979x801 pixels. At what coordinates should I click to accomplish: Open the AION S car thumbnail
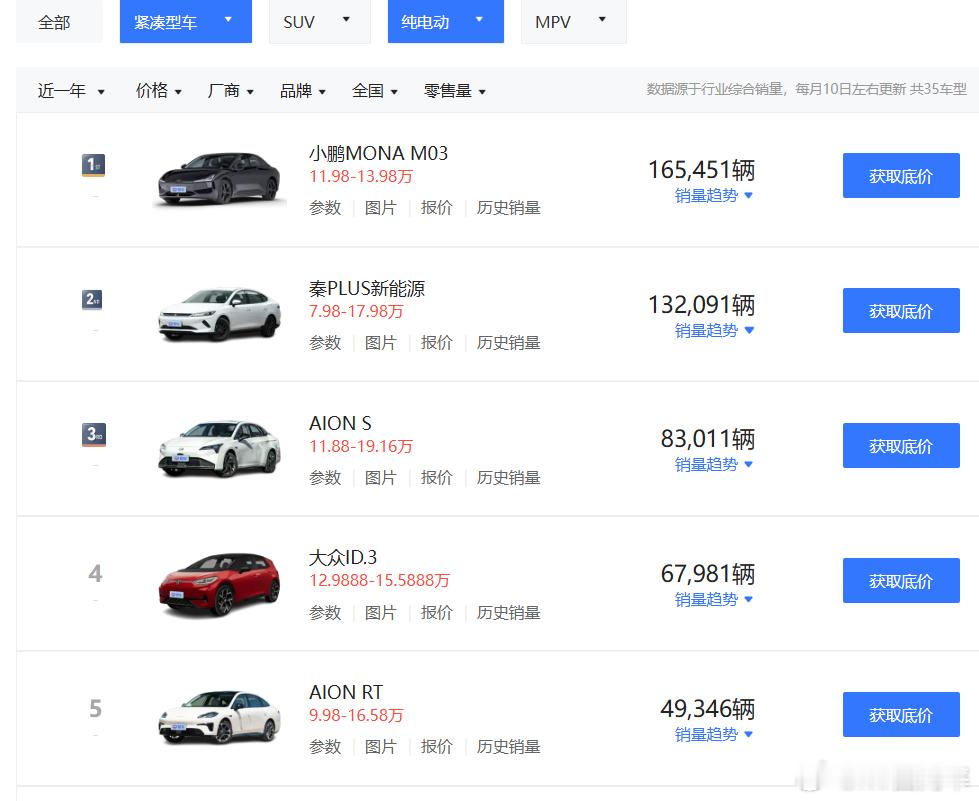click(219, 448)
